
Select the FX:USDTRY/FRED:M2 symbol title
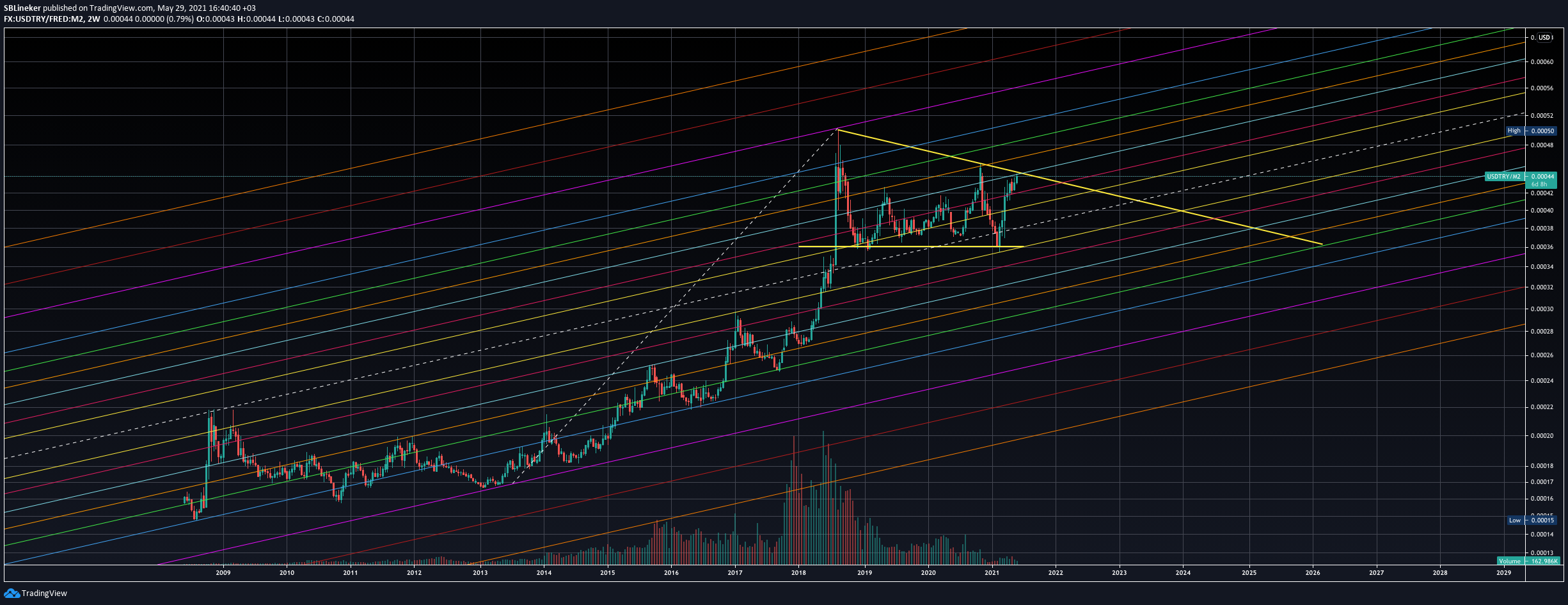tap(44, 19)
